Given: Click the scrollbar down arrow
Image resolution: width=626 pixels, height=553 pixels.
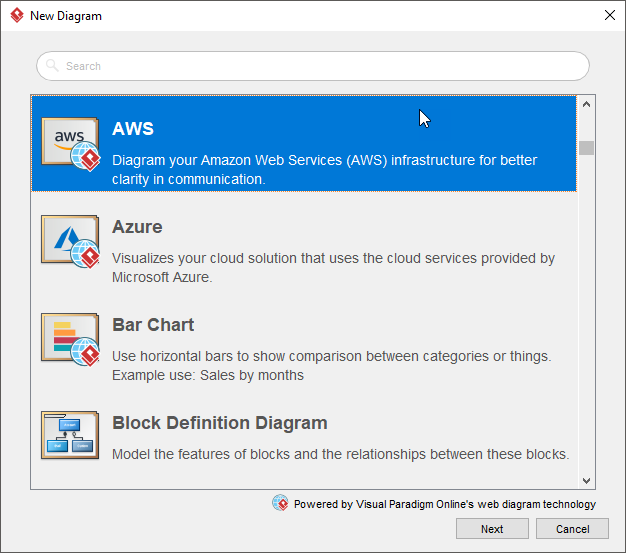Looking at the screenshot, I should 587,481.
